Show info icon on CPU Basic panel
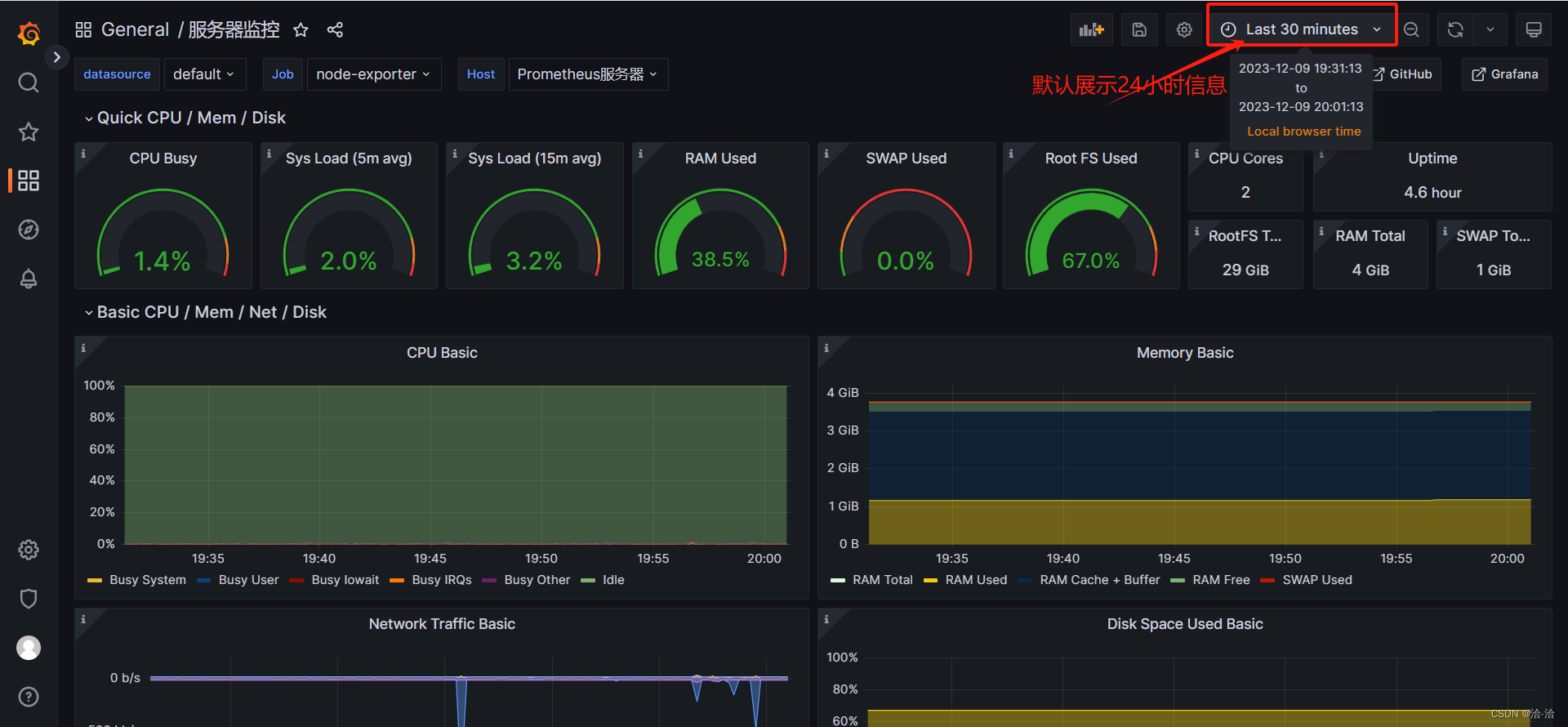 pos(83,347)
